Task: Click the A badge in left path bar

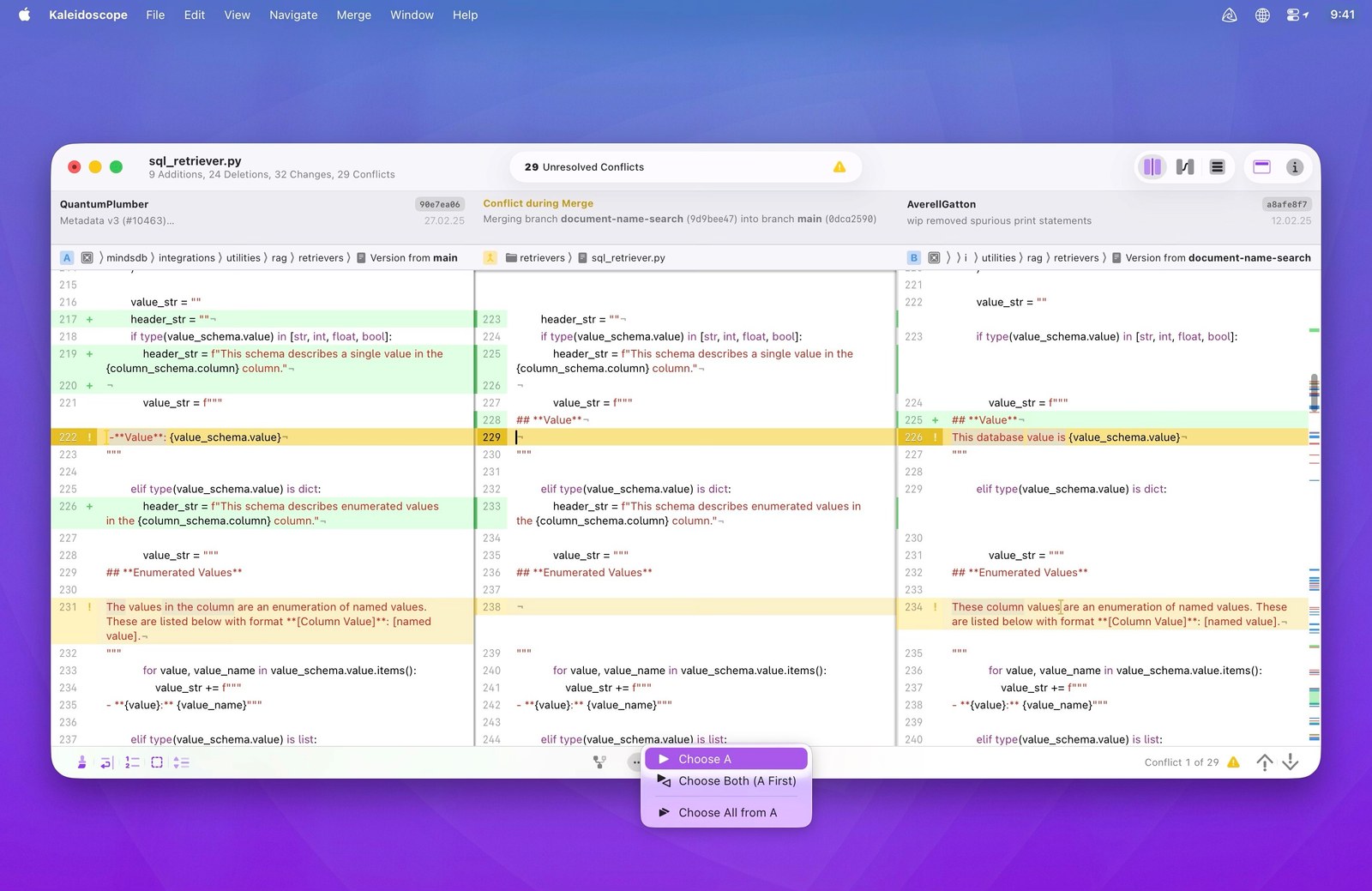Action: click(67, 257)
